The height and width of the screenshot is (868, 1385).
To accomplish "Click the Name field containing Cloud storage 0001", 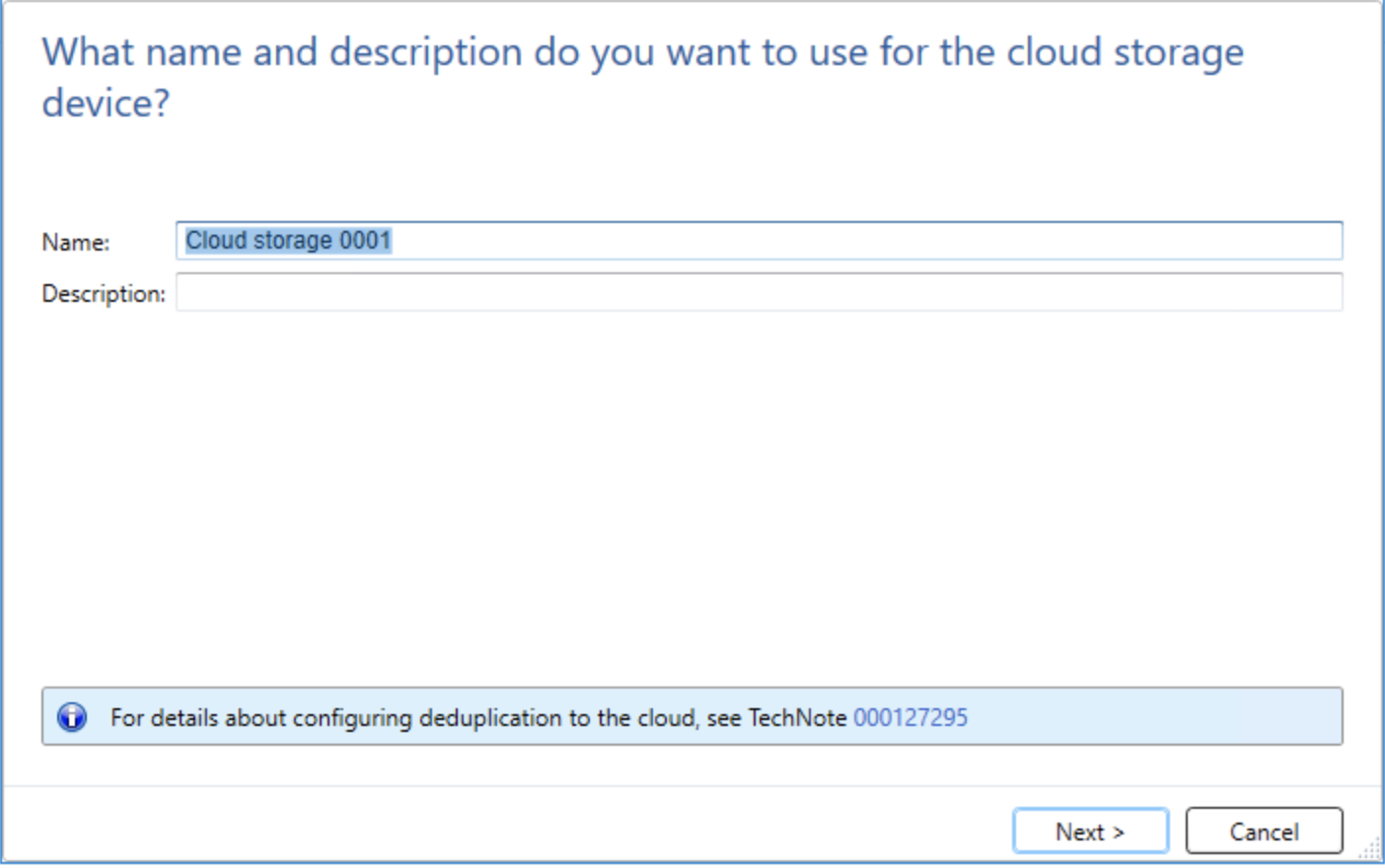I will pyautogui.click(x=759, y=241).
